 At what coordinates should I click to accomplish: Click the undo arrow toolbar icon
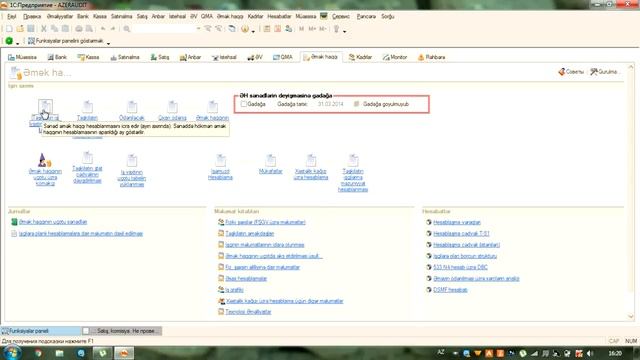[x=103, y=29]
